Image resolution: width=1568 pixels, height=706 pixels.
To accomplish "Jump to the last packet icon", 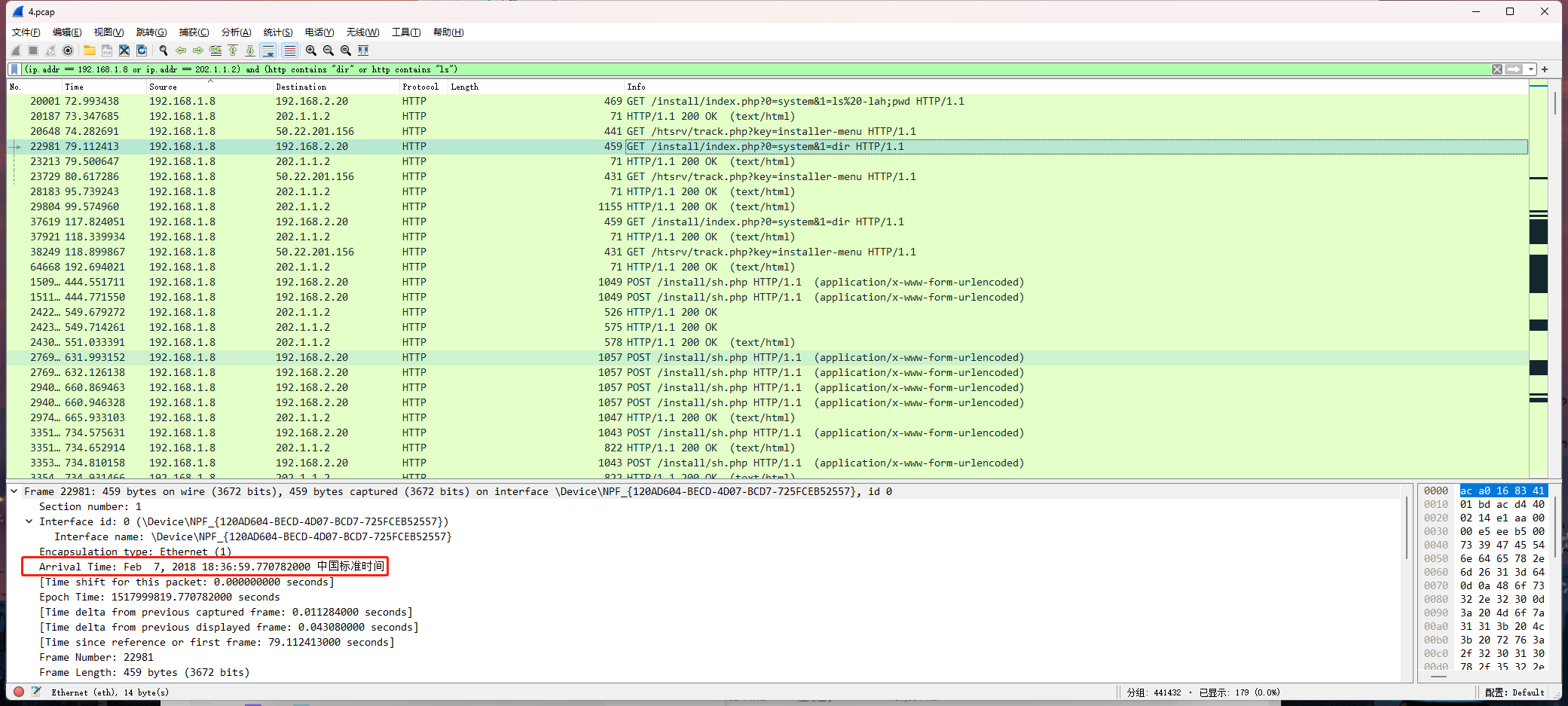I will [250, 50].
